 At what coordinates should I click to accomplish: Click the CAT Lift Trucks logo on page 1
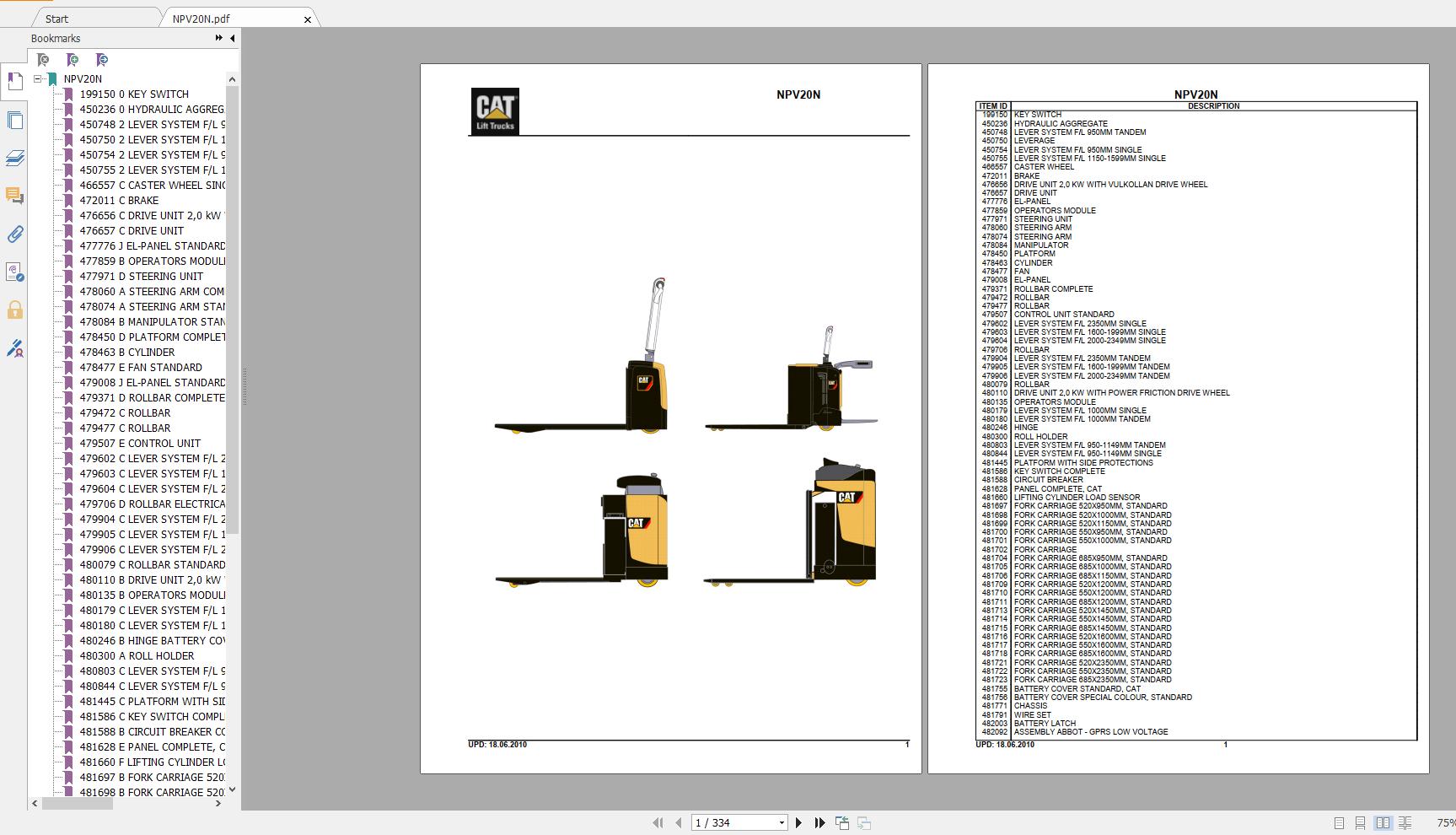point(495,111)
